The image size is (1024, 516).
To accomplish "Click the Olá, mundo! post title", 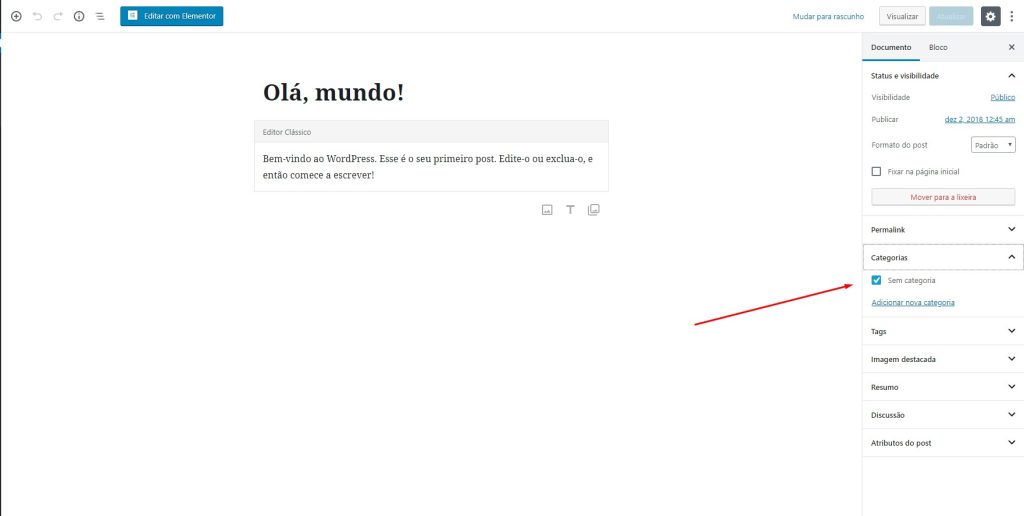I will coord(333,93).
